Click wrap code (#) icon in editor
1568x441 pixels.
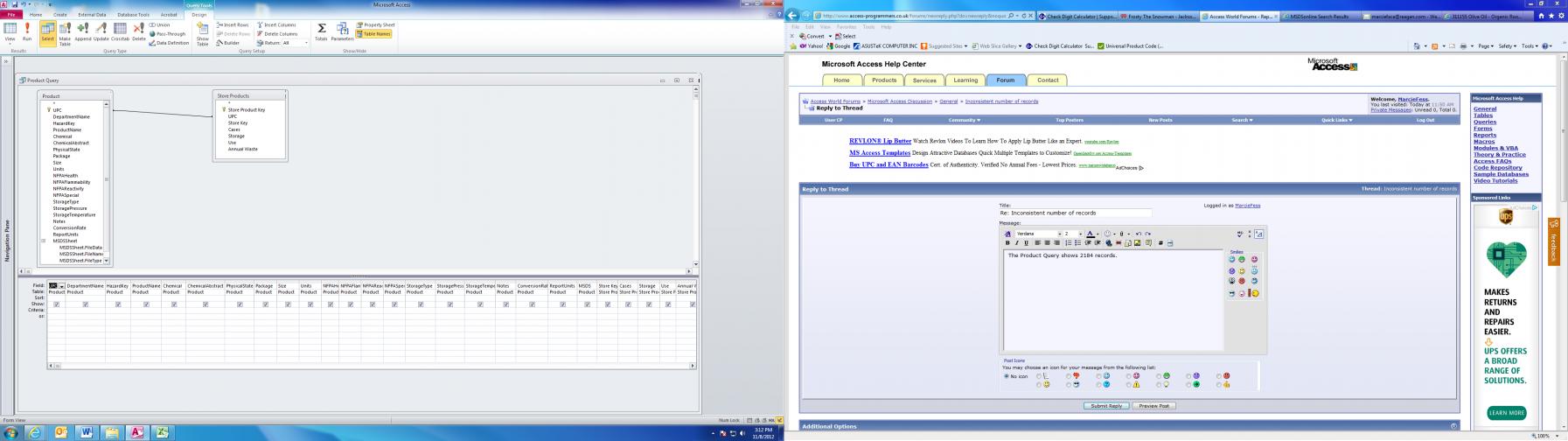(1160, 243)
